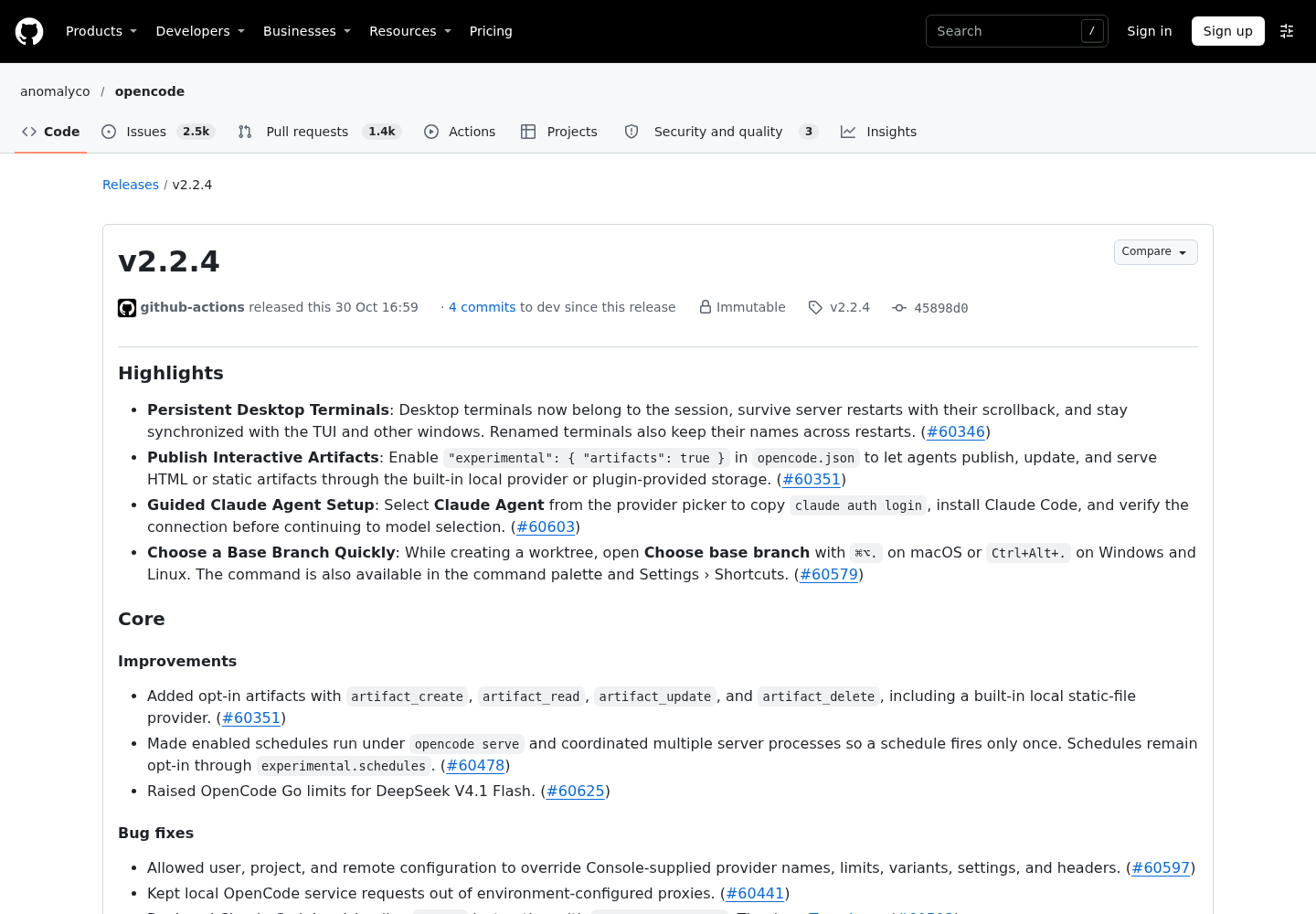Screen dimensions: 1316x914
Task: Open the Insights tab
Action: pyautogui.click(x=878, y=132)
